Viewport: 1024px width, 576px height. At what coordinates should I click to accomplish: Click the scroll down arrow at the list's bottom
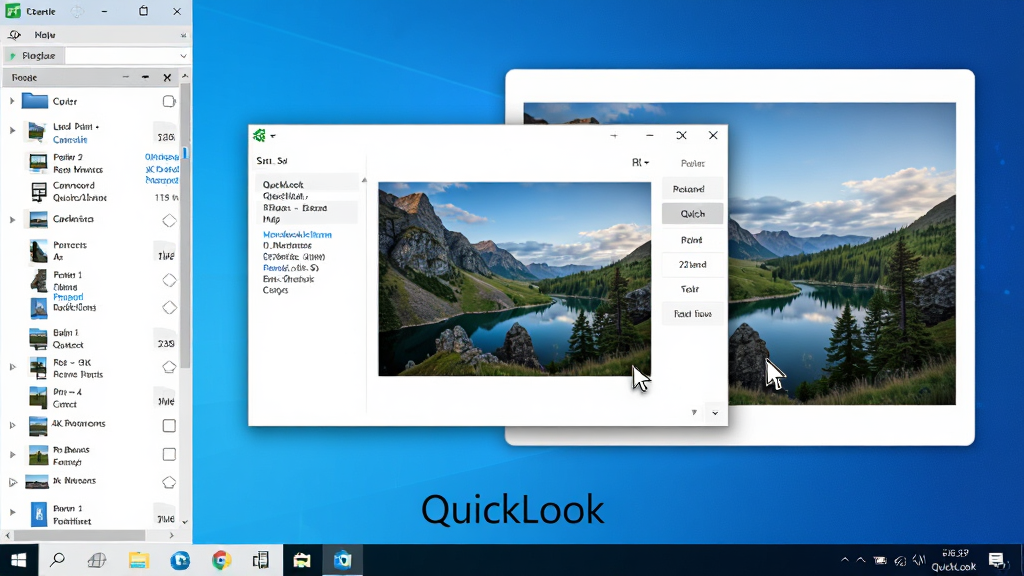(x=185, y=522)
